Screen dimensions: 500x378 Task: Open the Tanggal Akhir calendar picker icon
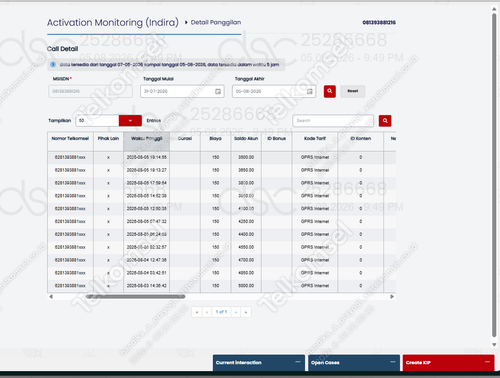pyautogui.click(x=310, y=91)
